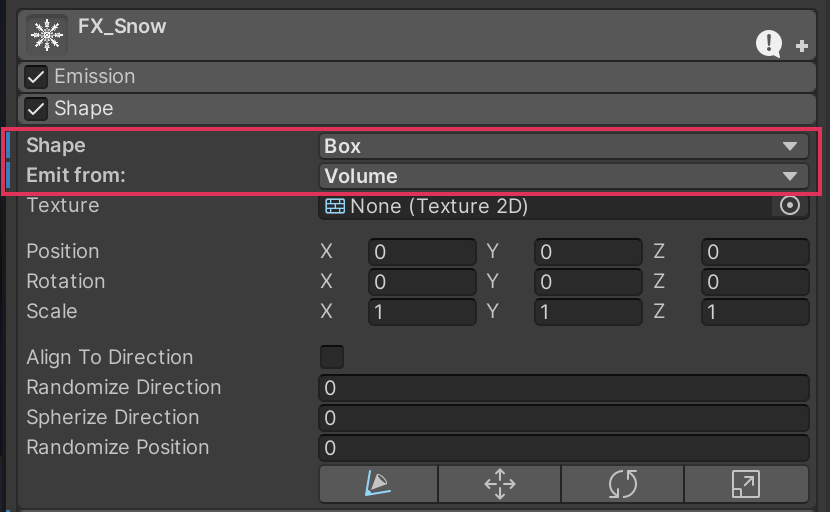Disable the Emission module checkbox
Image resolution: width=830 pixels, height=512 pixels.
click(x=36, y=77)
